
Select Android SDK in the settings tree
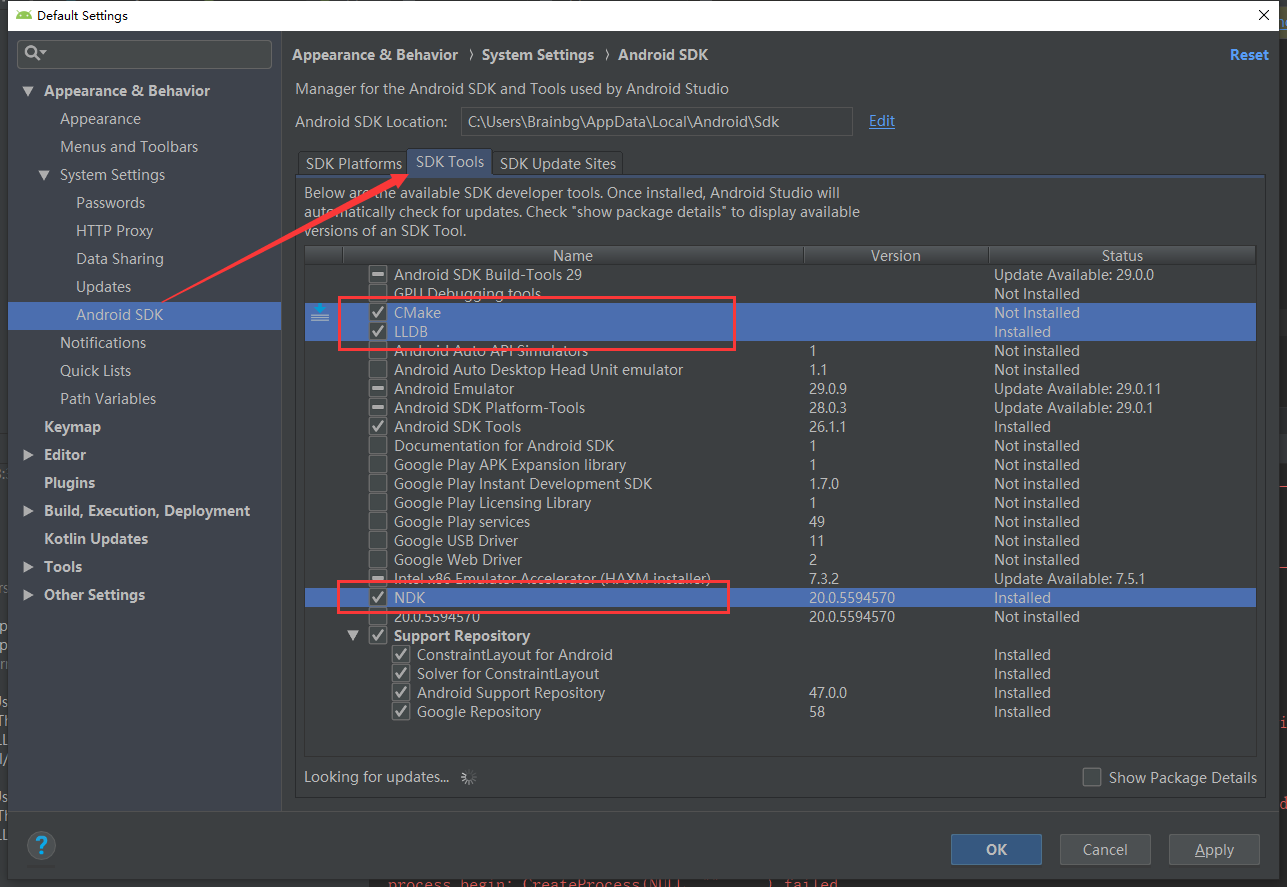pyautogui.click(x=144, y=315)
